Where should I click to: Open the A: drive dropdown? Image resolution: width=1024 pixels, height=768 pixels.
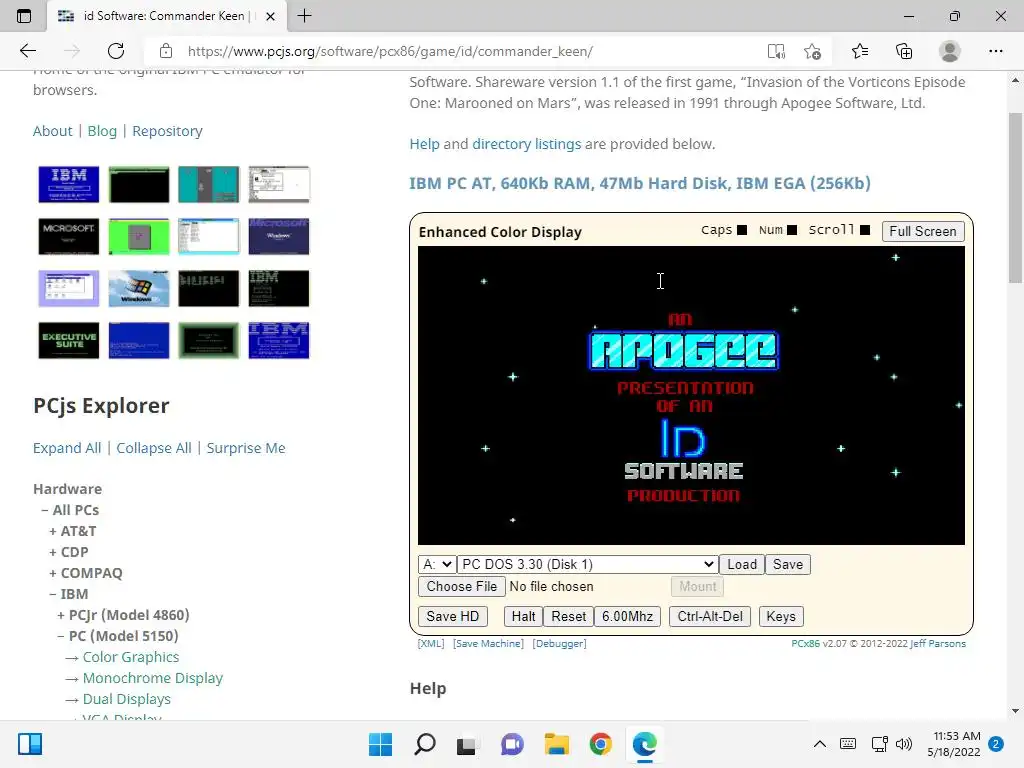point(437,564)
